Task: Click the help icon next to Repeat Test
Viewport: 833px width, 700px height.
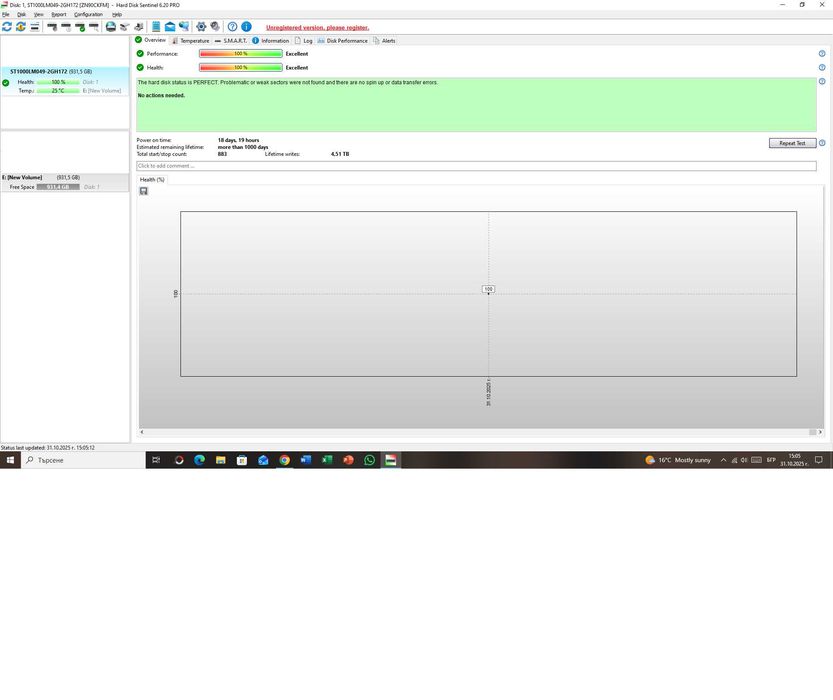Action: (822, 143)
